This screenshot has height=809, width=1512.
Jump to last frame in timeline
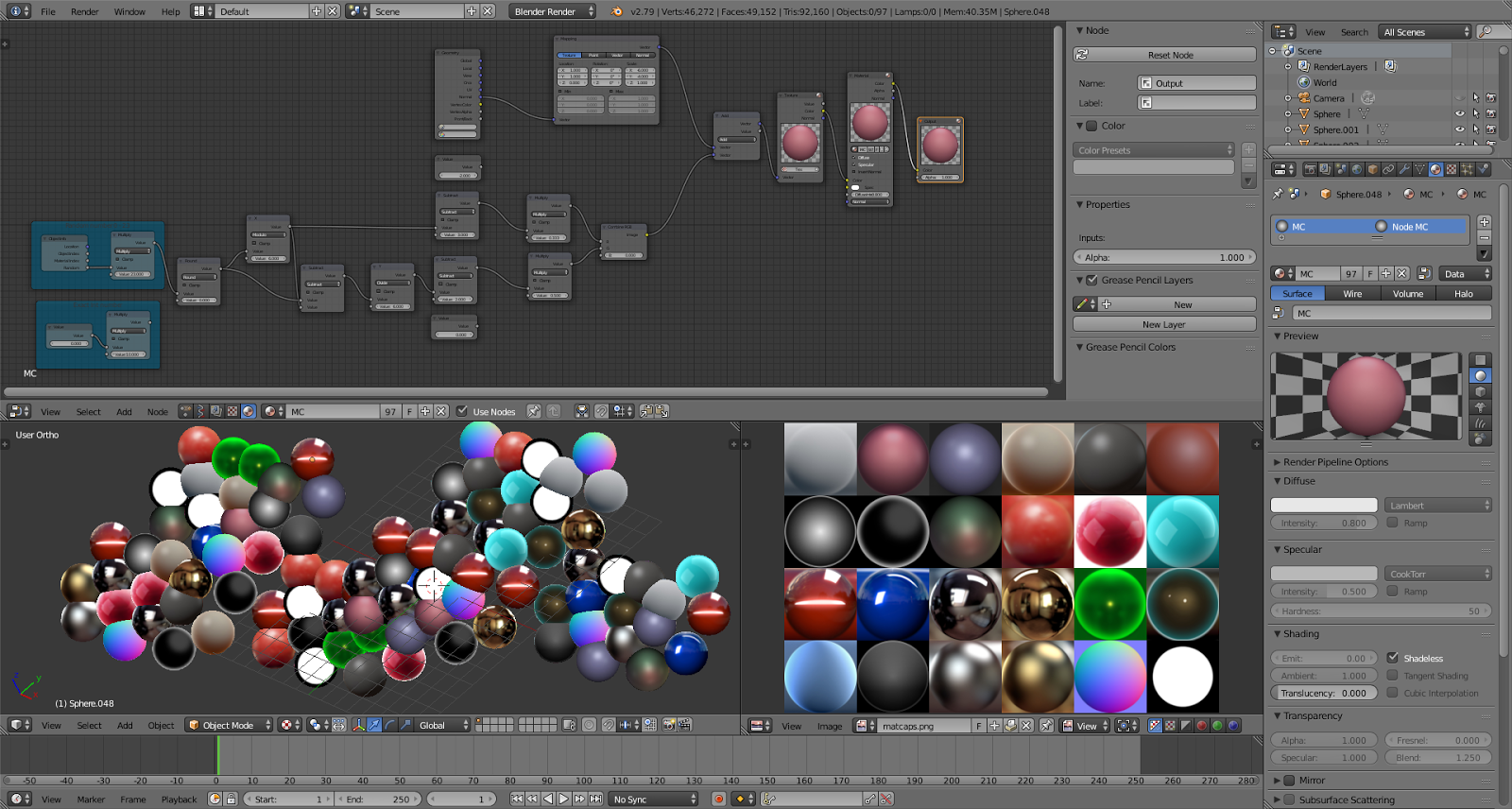pos(595,799)
